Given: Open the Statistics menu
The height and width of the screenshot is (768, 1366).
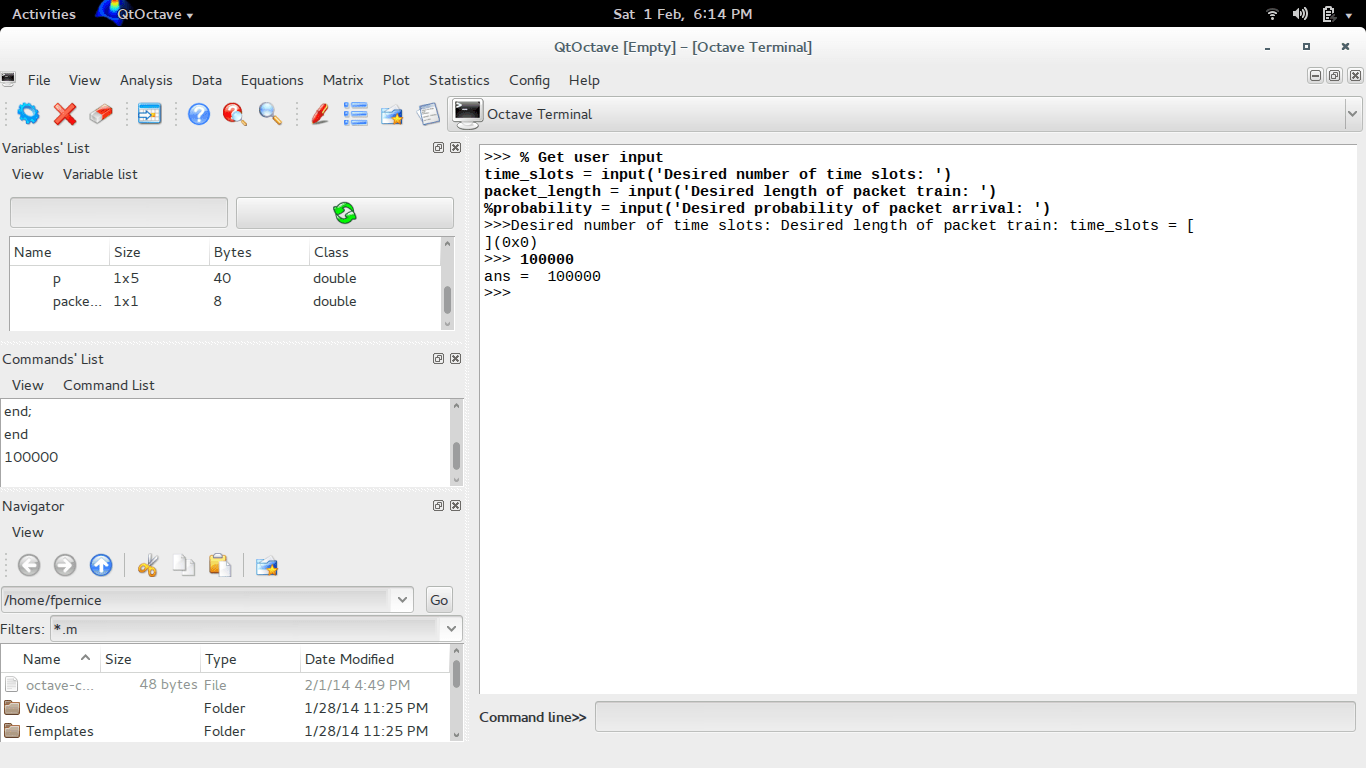Looking at the screenshot, I should pyautogui.click(x=459, y=80).
